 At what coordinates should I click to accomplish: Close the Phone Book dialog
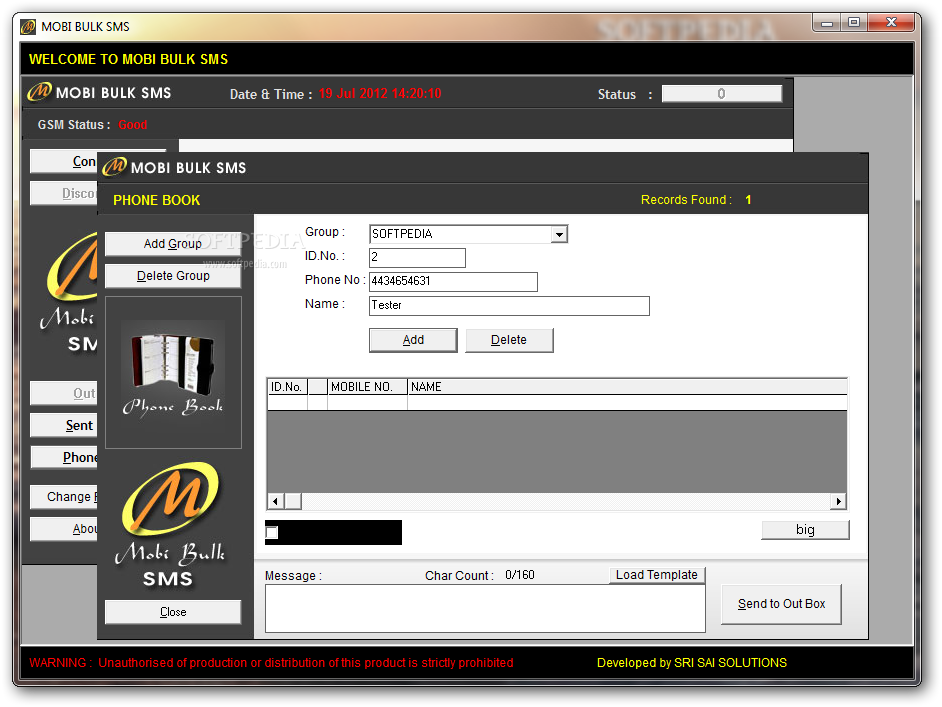[173, 612]
